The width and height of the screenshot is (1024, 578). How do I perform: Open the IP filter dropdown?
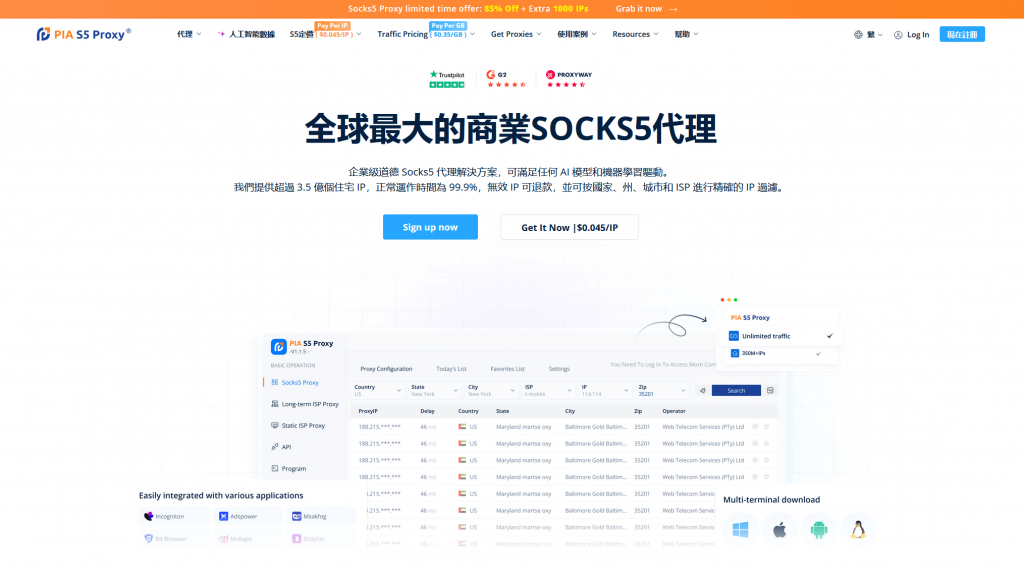tap(605, 391)
